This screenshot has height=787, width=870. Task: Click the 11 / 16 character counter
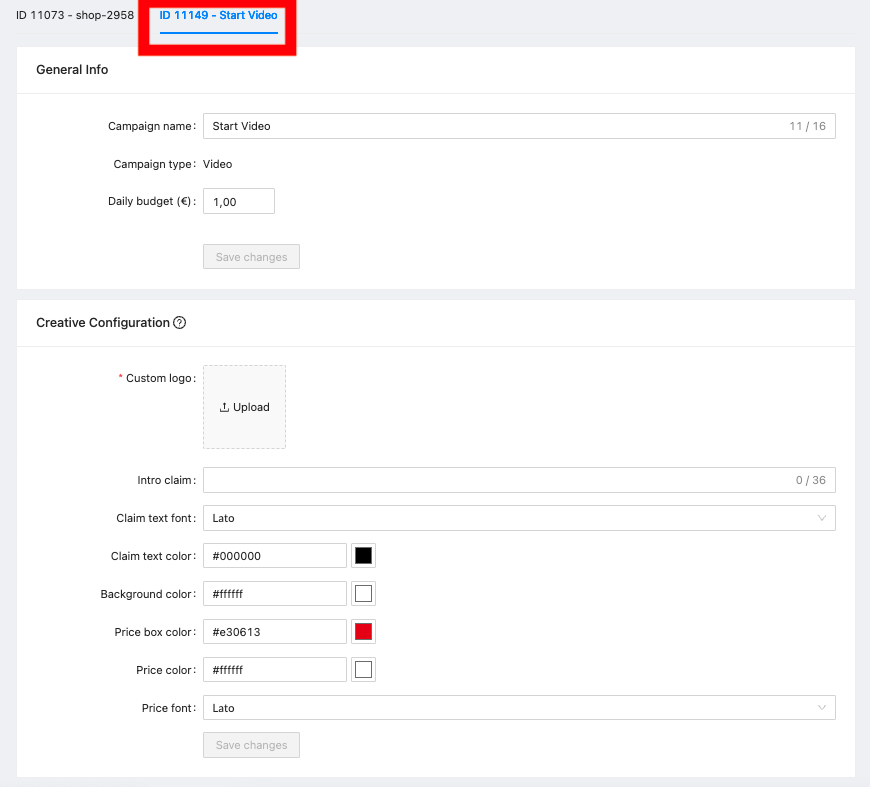(x=807, y=126)
